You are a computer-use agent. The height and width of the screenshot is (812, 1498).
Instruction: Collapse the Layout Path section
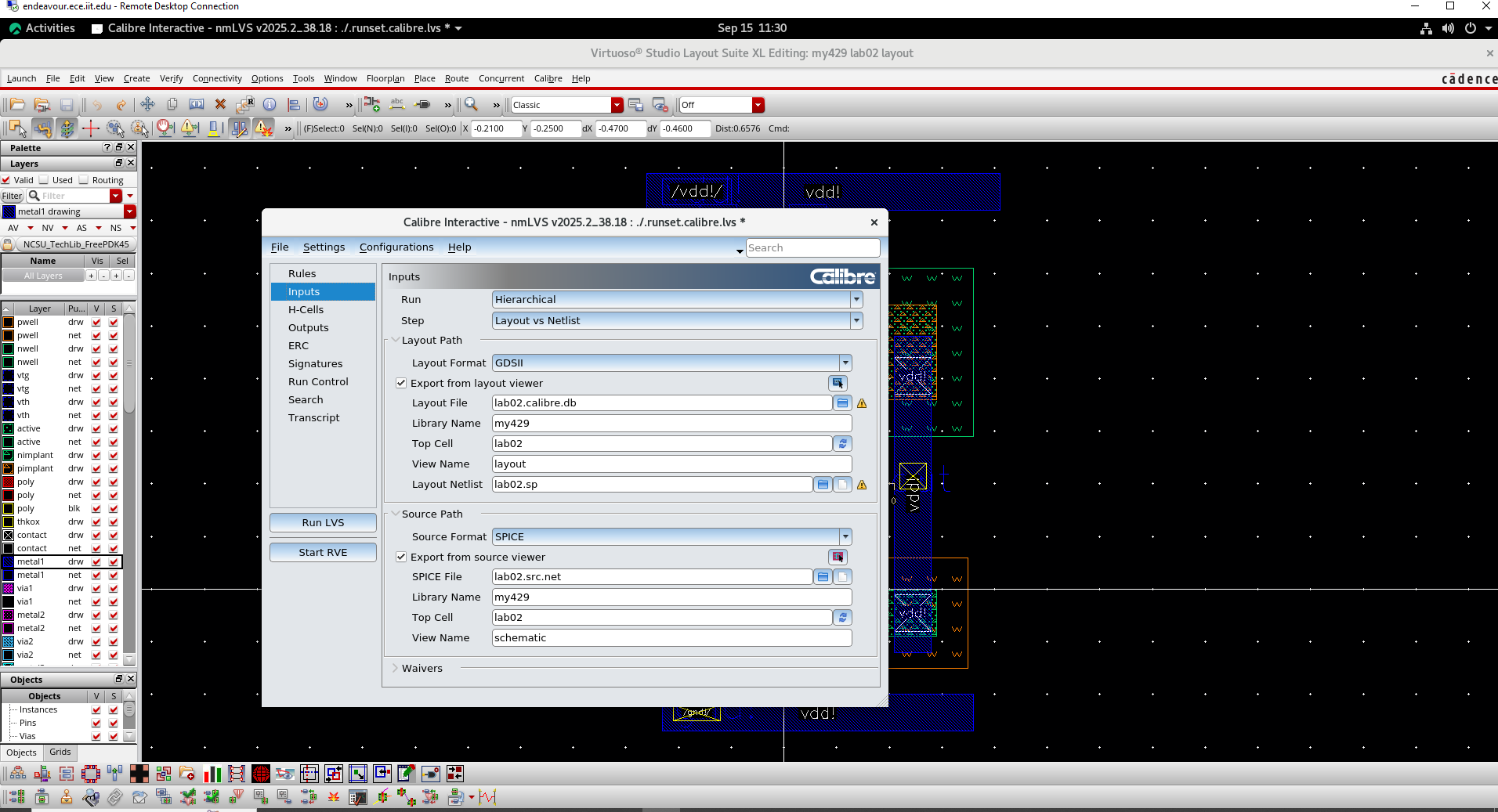(396, 340)
